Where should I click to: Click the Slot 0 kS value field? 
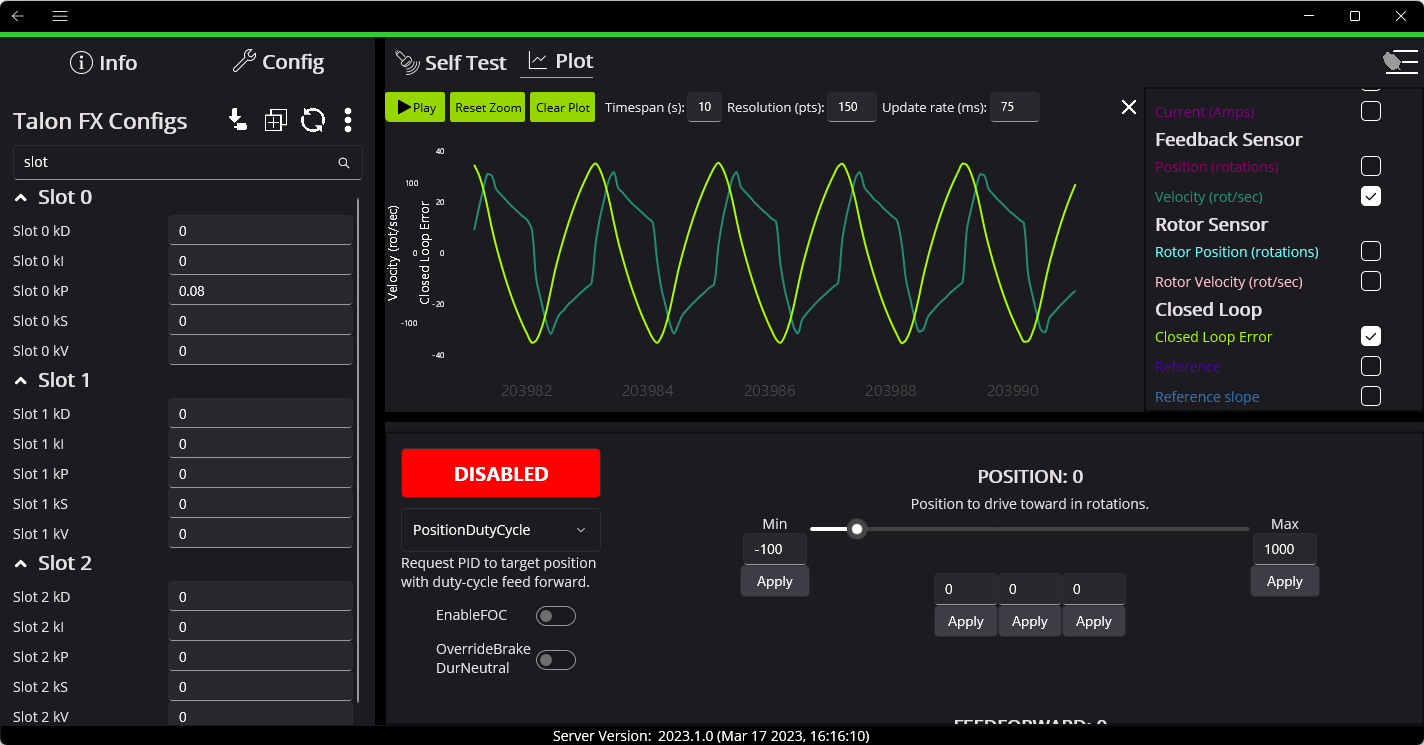pos(260,321)
